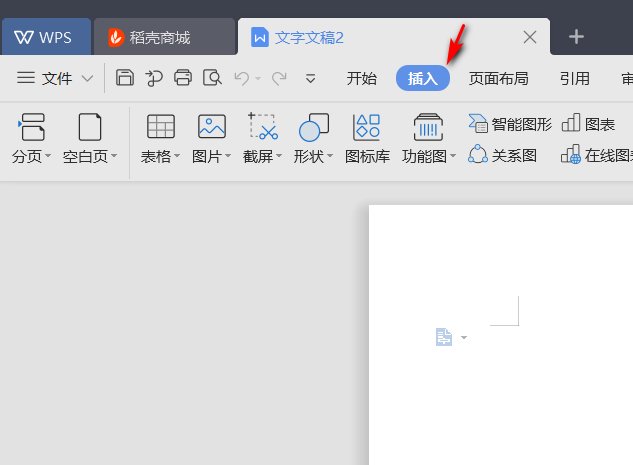Expand the 功能图 dropdown arrow
This screenshot has width=633, height=465.
(x=453, y=155)
